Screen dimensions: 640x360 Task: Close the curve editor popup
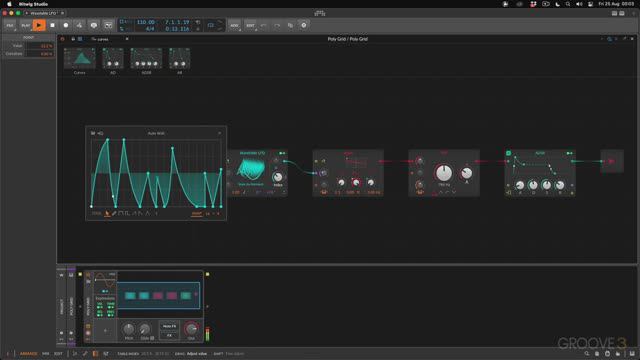[220, 133]
